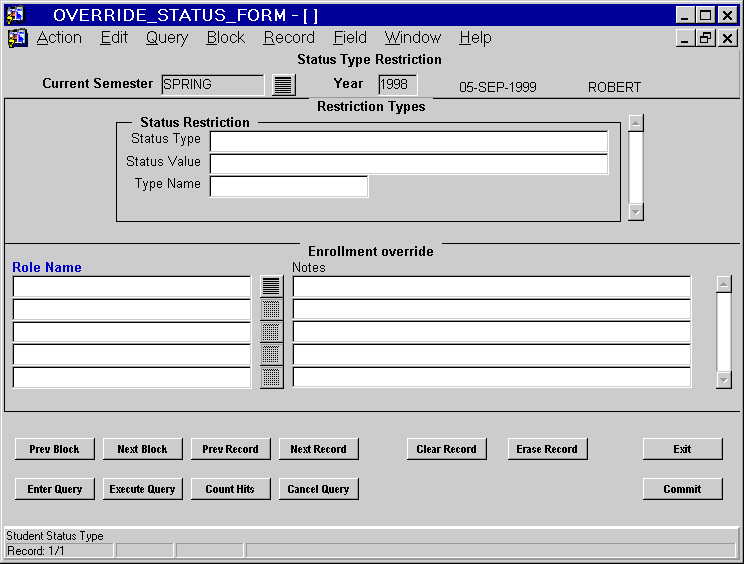Click the Cancel Query button
The width and height of the screenshot is (744, 564).
(318, 489)
